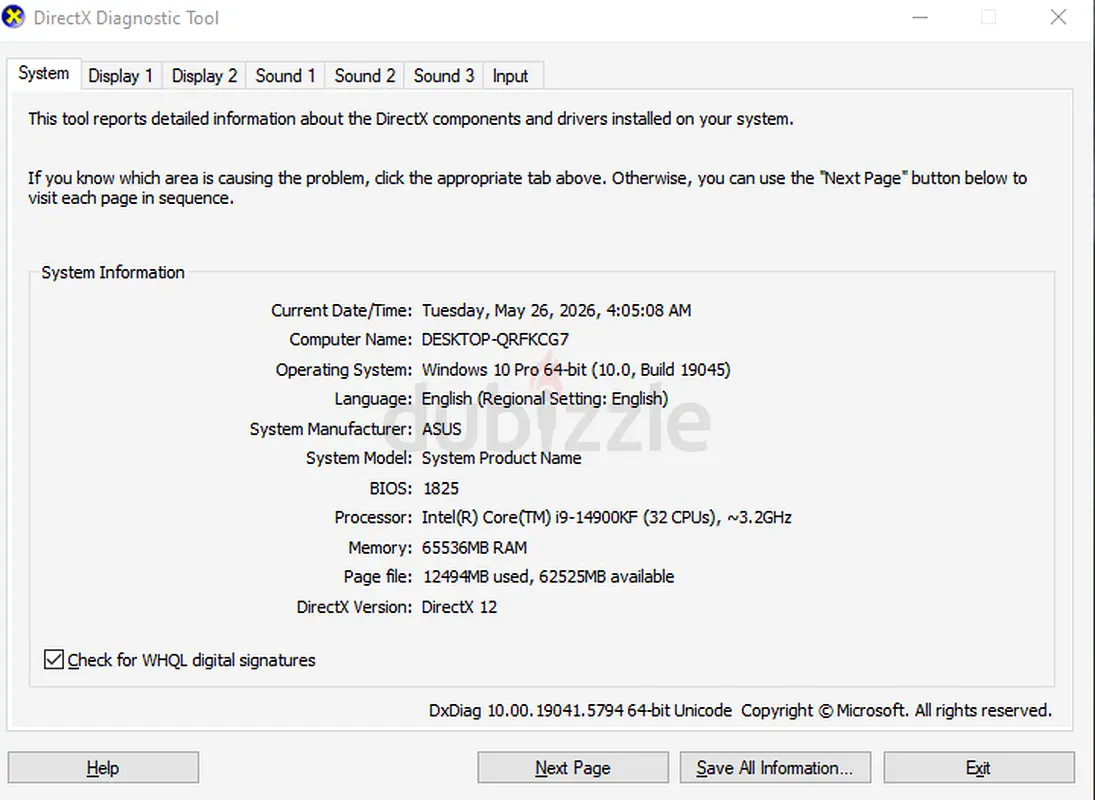Minimize the DirectX Diagnostic Tool window
The width and height of the screenshot is (1095, 800).
point(920,17)
